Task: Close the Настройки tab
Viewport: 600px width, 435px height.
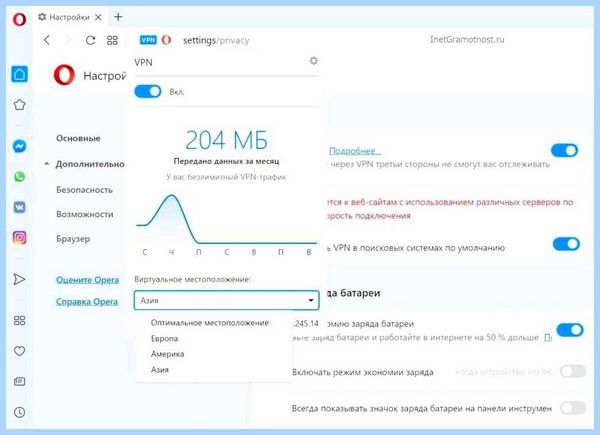Action: click(x=98, y=17)
